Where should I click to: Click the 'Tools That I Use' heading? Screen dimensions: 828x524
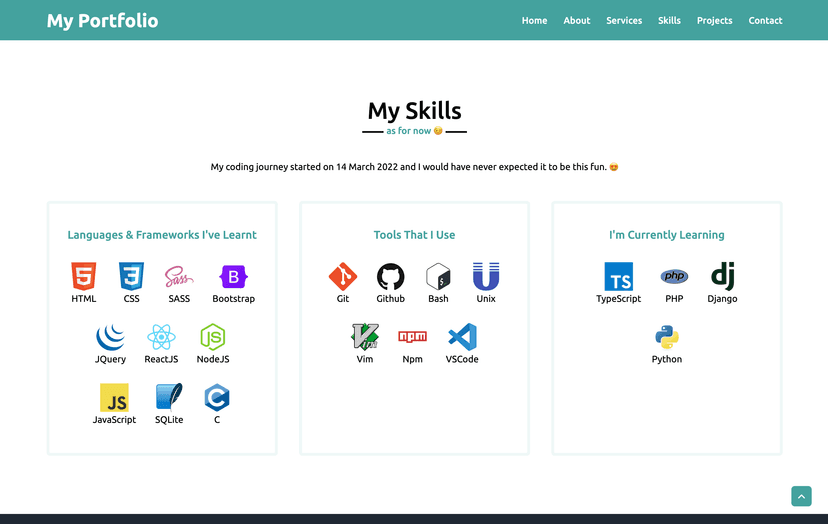pyautogui.click(x=415, y=235)
